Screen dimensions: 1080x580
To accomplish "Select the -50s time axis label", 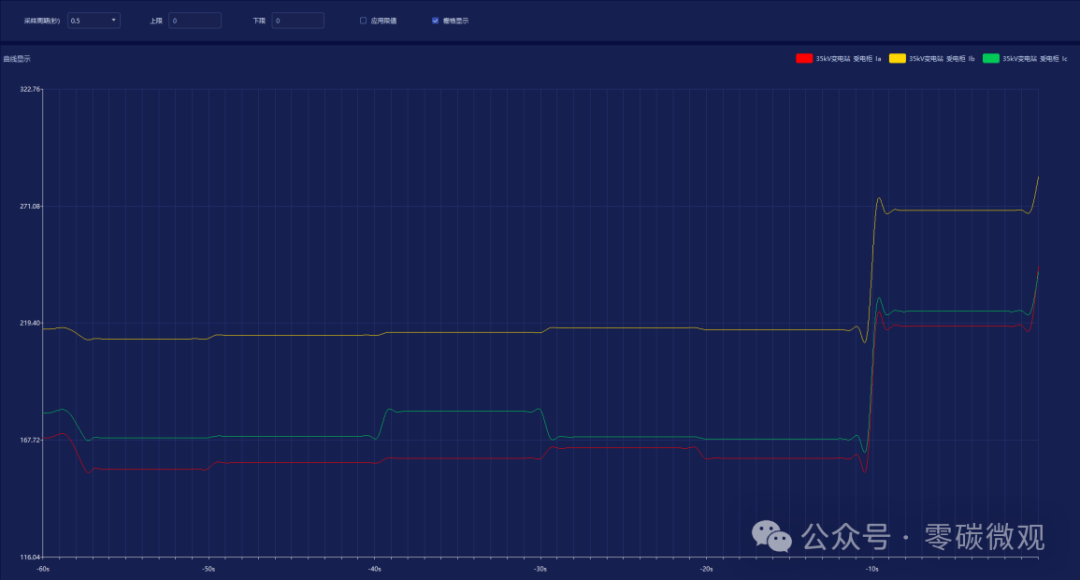I will click(x=209, y=569).
